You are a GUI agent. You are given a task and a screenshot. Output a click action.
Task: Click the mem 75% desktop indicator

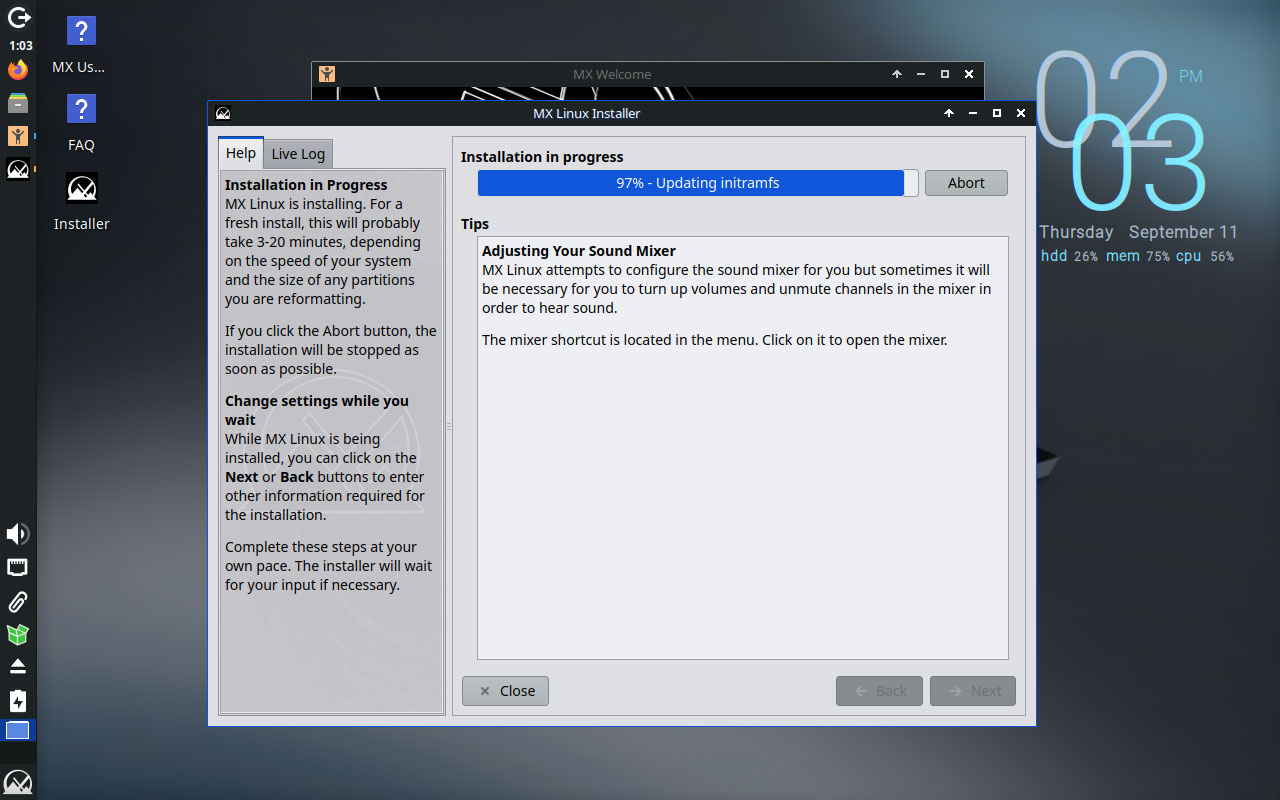coord(1137,256)
